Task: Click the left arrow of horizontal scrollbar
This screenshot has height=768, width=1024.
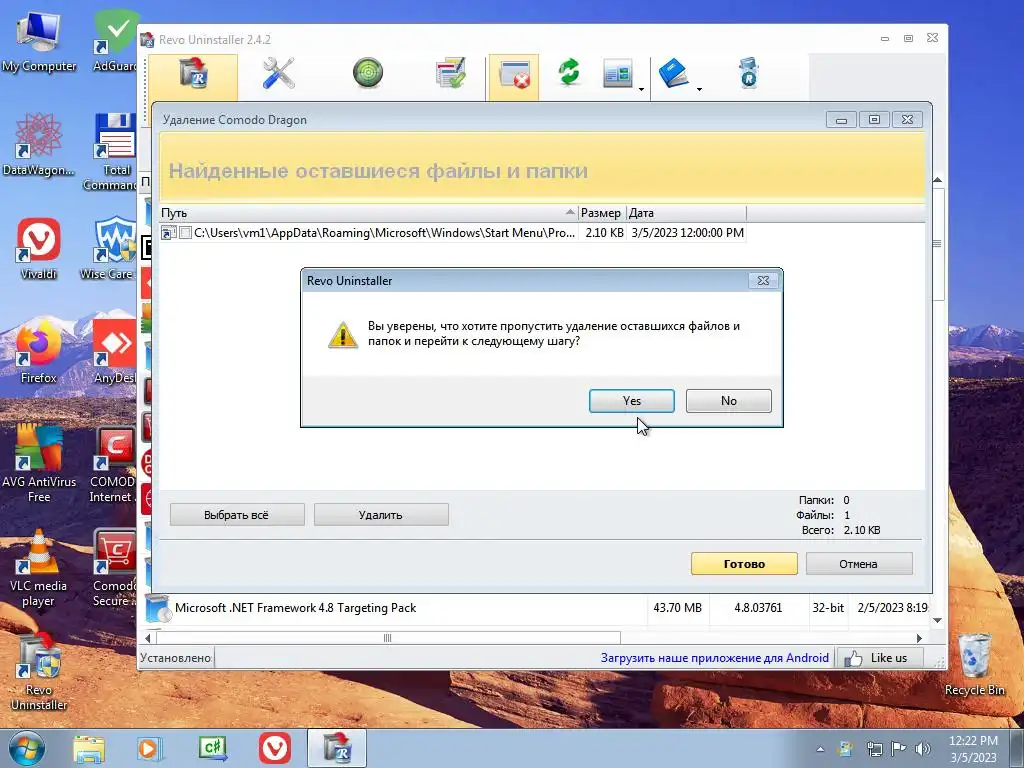Action: 148,638
